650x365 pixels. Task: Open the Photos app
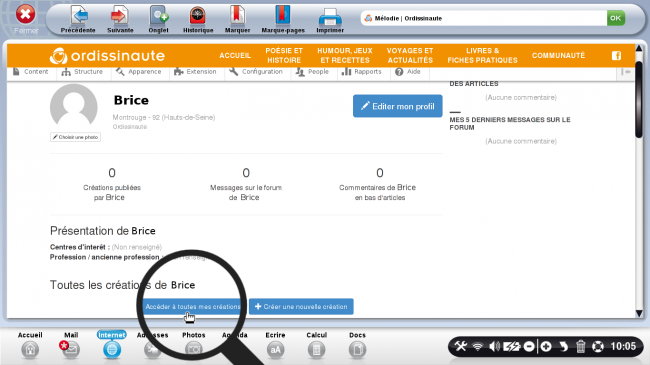194,346
